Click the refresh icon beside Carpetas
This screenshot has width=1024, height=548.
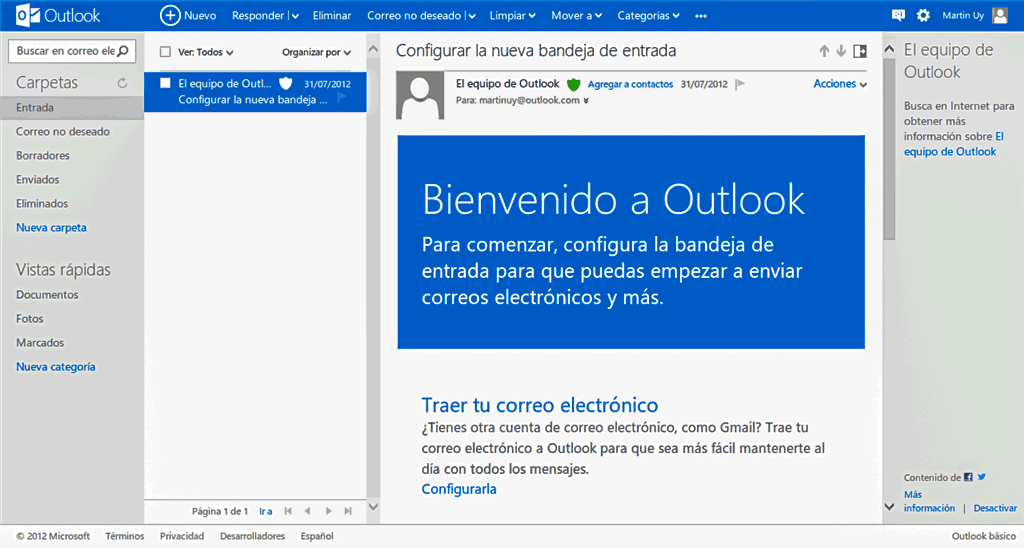click(x=122, y=83)
